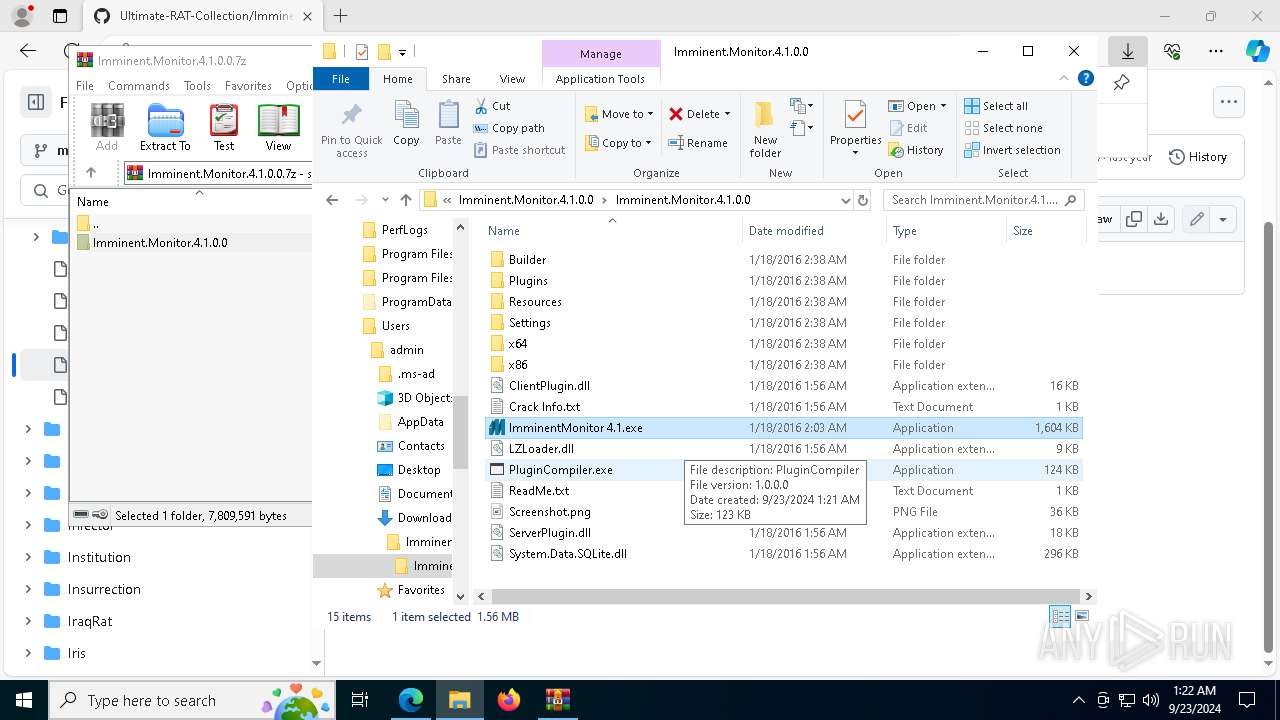Click the Paste ribbon icon

coord(448,114)
